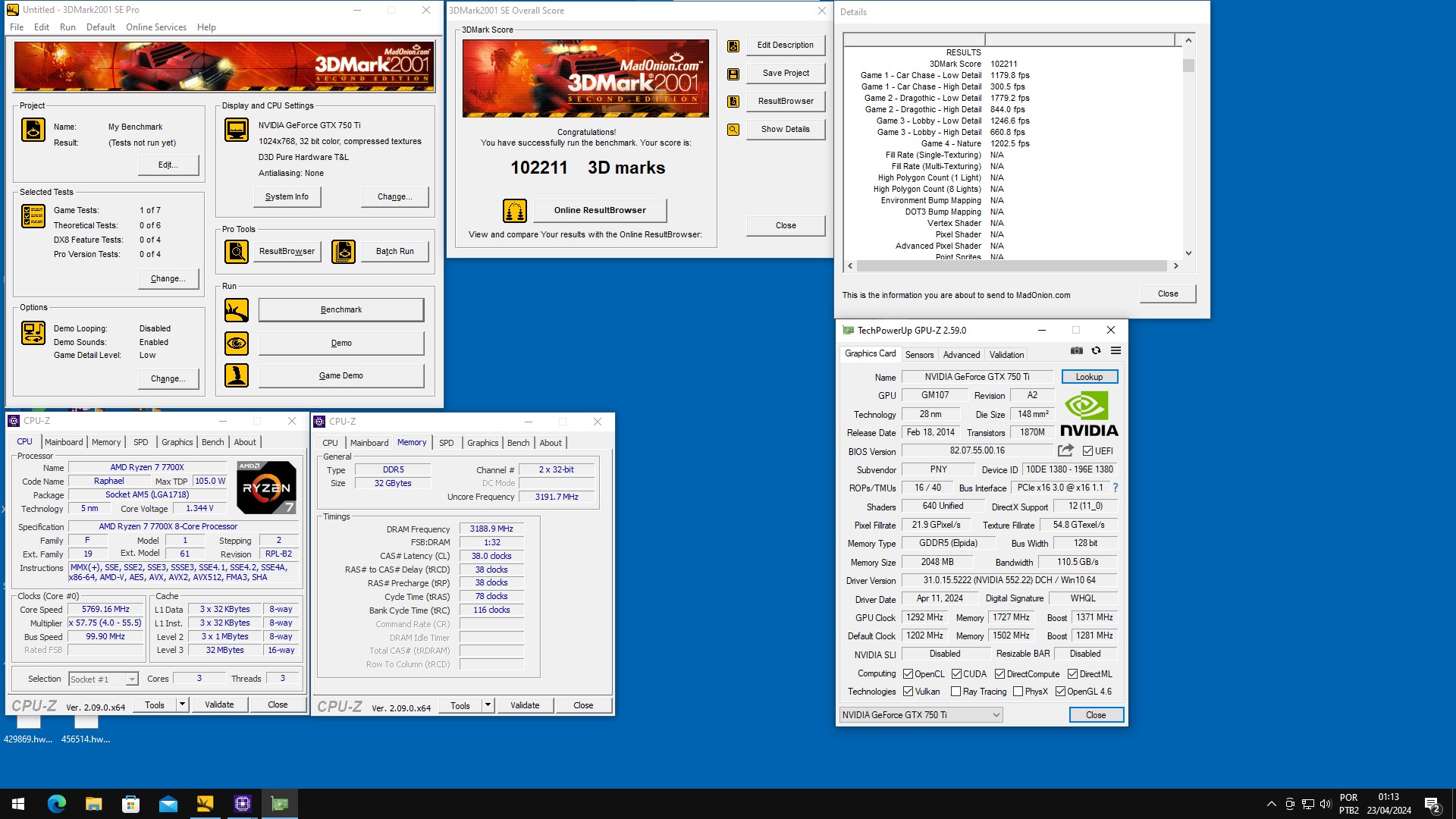Click the Display and CPU Settings monitor icon
1456x819 pixels.
pos(237,130)
